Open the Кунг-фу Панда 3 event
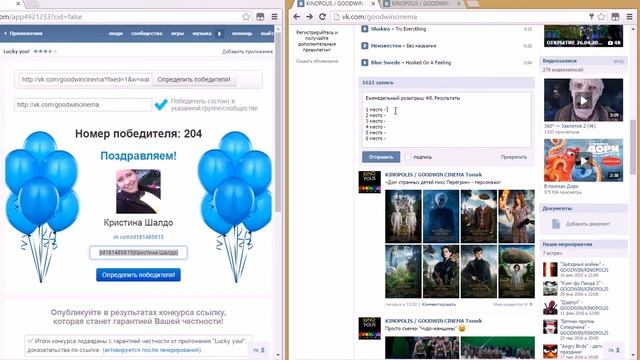 point(583,289)
